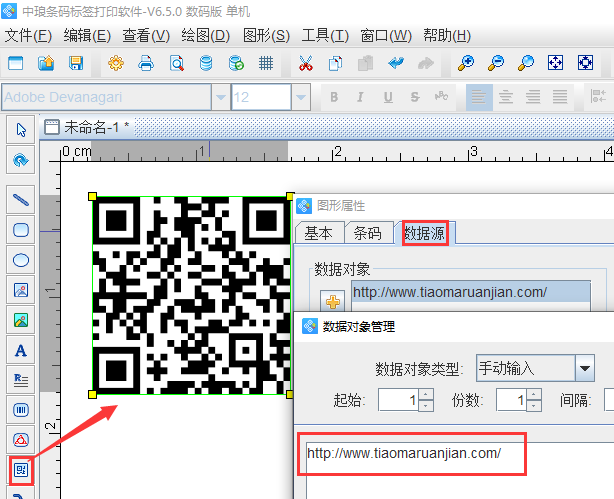
Task: Switch to the 条码 tab
Action: click(368, 233)
